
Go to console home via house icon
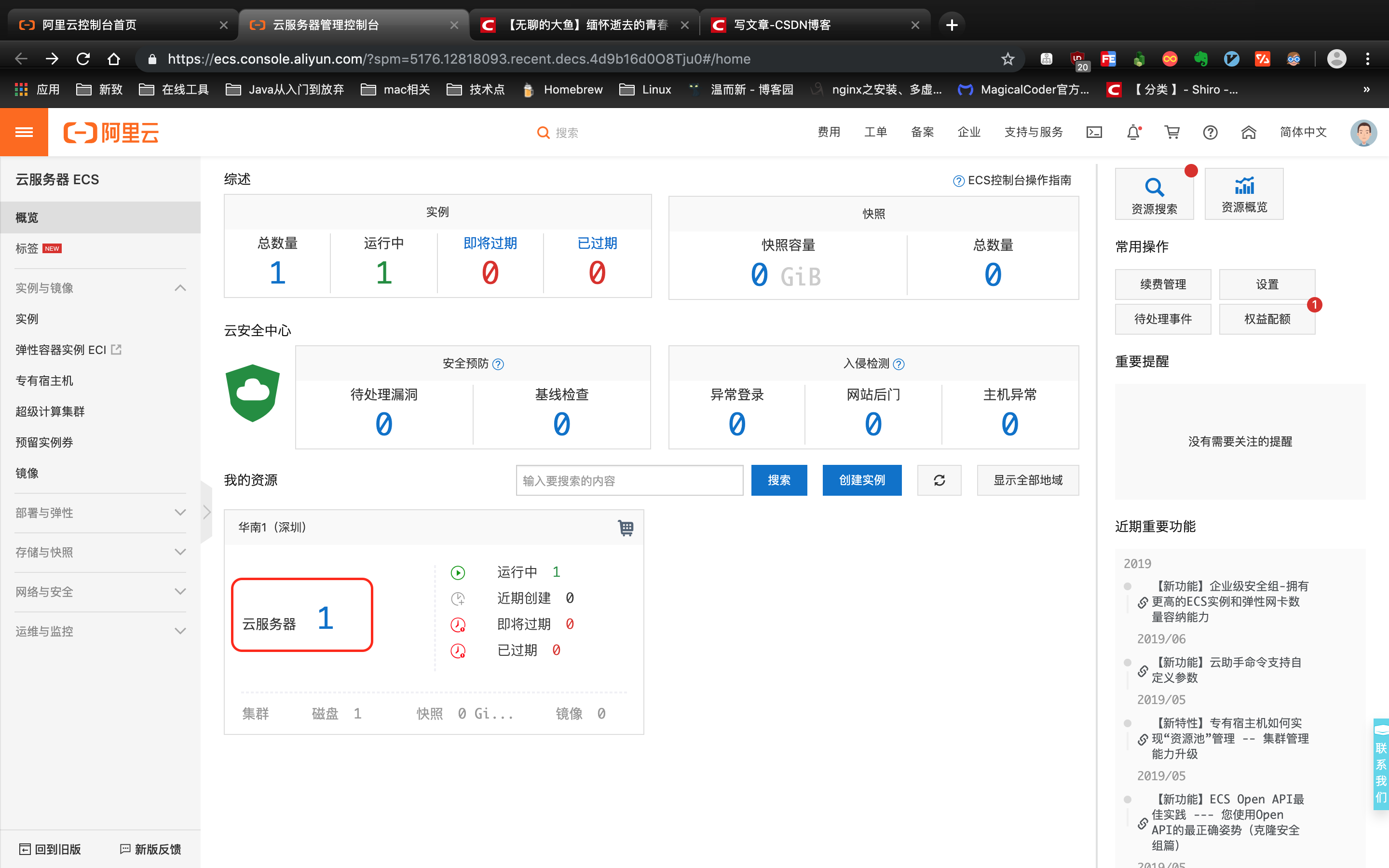pos(1248,133)
